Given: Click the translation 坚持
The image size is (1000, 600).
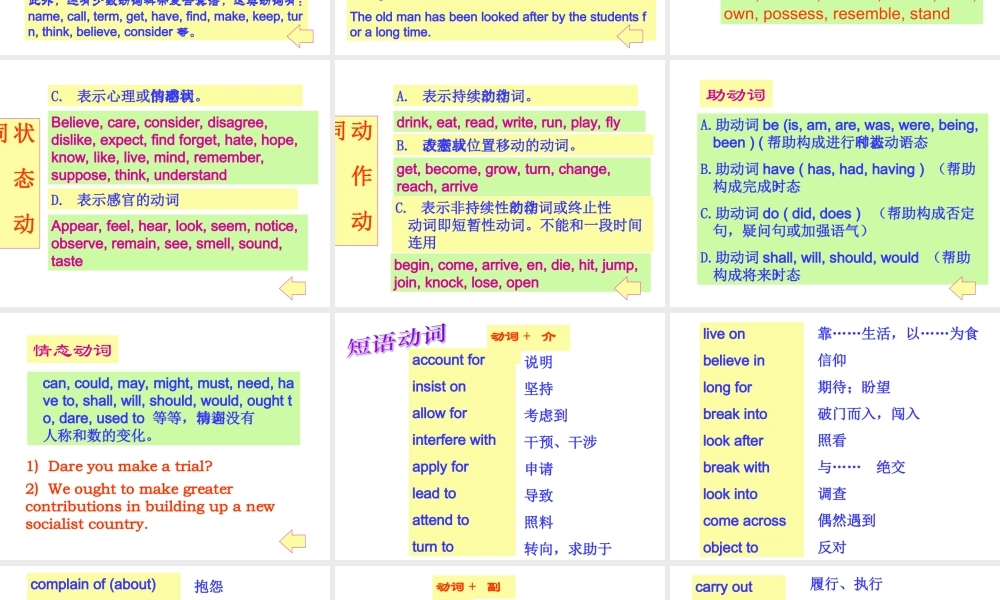Looking at the screenshot, I should point(538,389).
